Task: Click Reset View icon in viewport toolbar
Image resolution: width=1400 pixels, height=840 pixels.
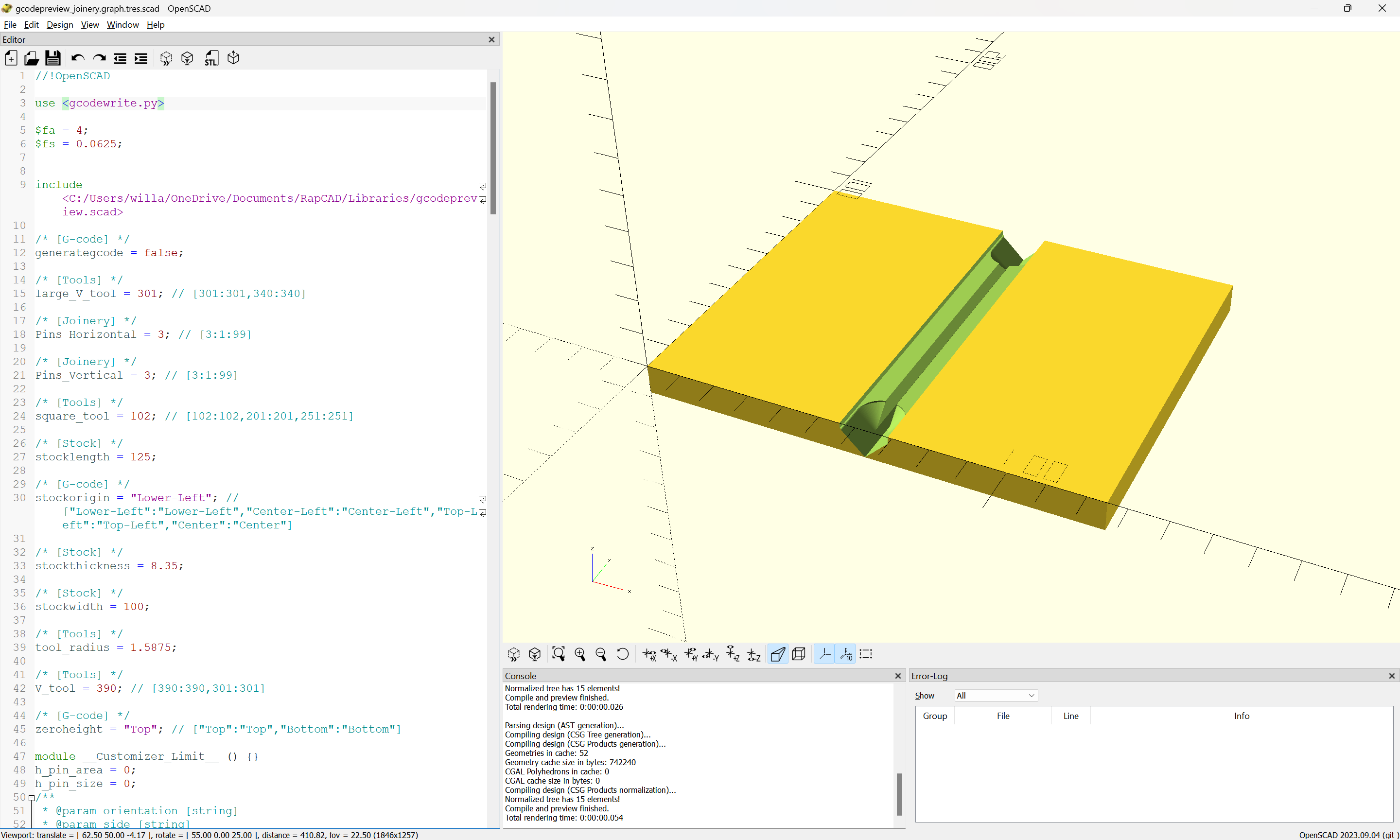Action: [623, 654]
